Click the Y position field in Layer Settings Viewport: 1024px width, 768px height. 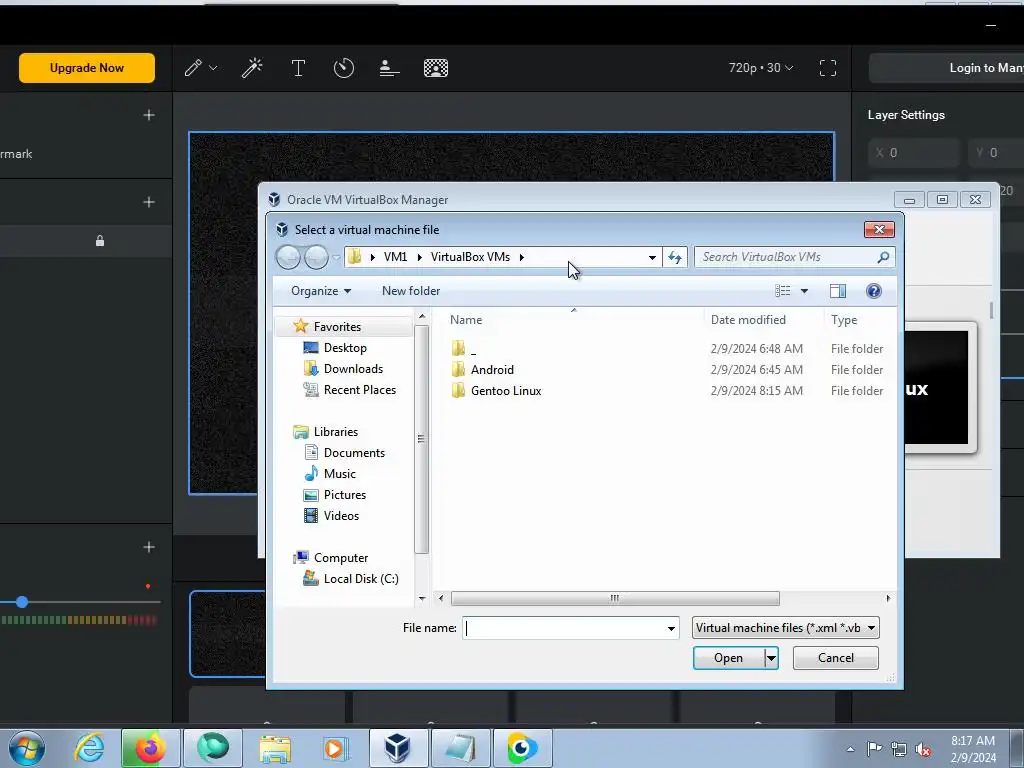997,153
